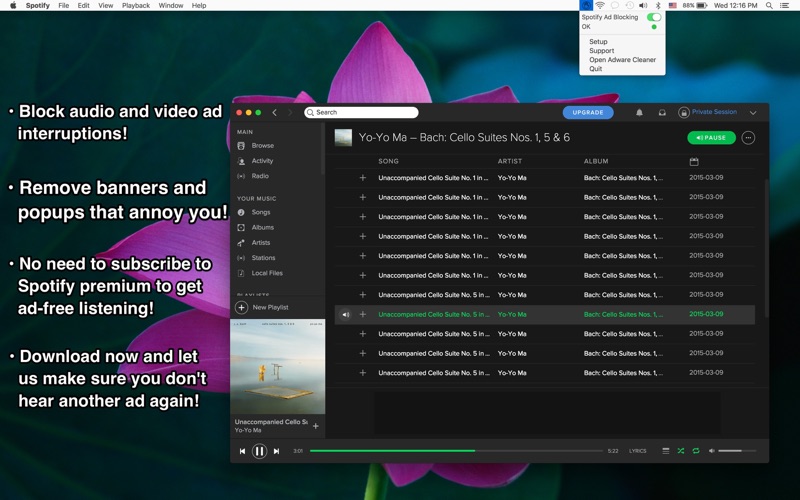
Task: Click the Spotify search field
Action: pyautogui.click(x=361, y=112)
